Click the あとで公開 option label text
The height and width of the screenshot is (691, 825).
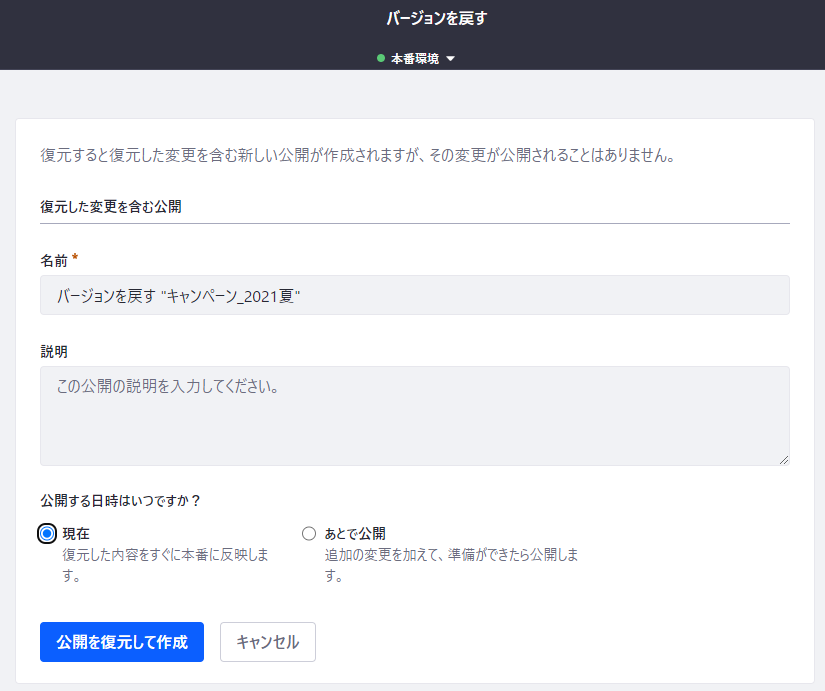click(x=355, y=533)
